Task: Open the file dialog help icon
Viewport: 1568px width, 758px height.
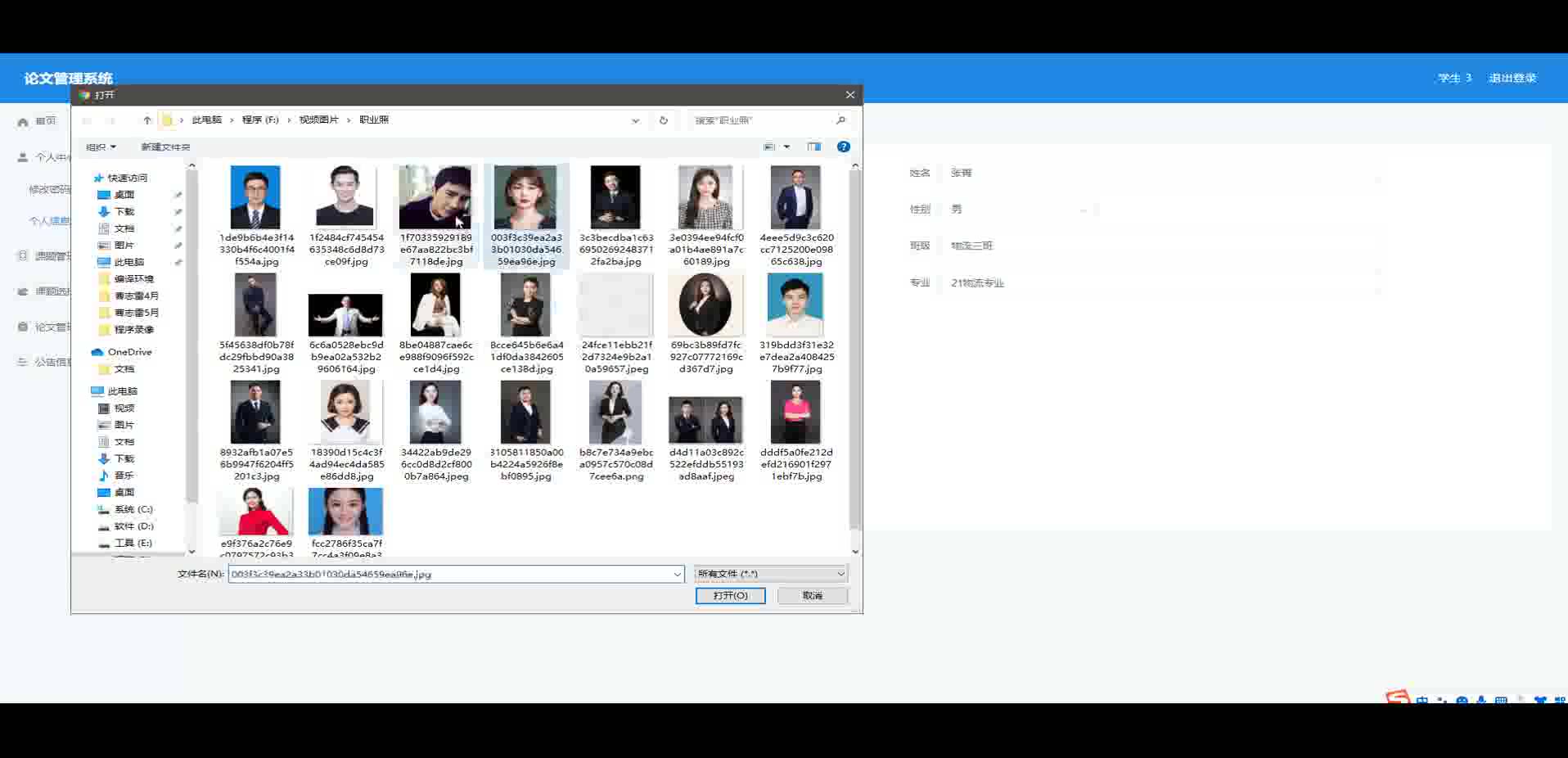Action: pyautogui.click(x=844, y=147)
